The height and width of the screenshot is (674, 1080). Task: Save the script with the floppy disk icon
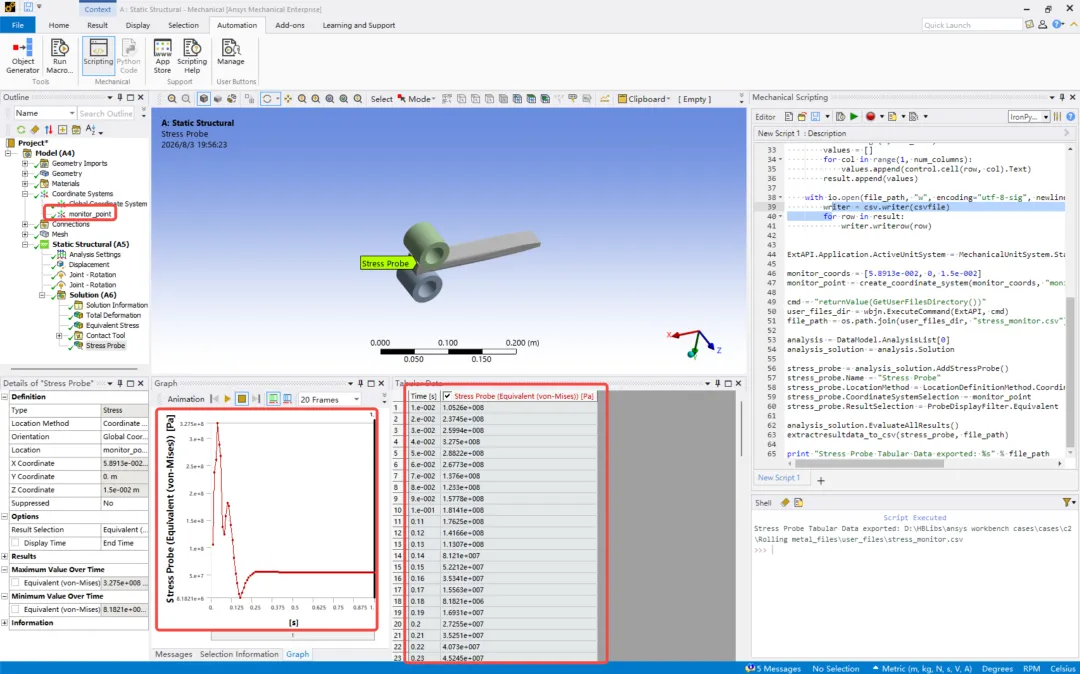816,117
